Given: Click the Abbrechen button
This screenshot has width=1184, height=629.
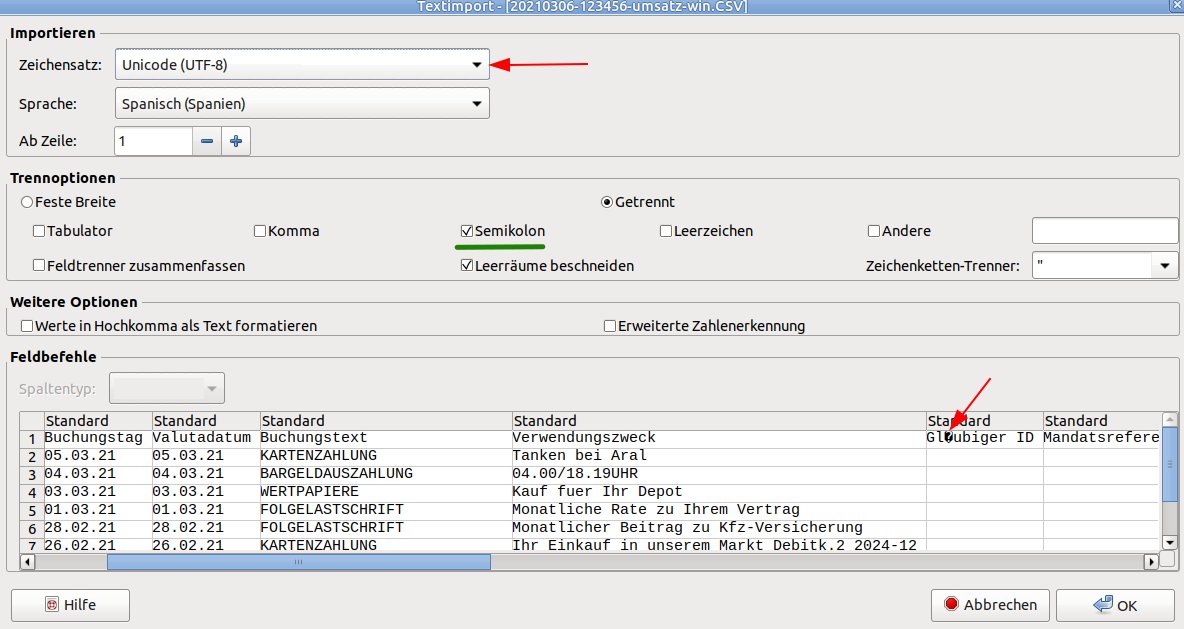Looking at the screenshot, I should pyautogui.click(x=990, y=605).
